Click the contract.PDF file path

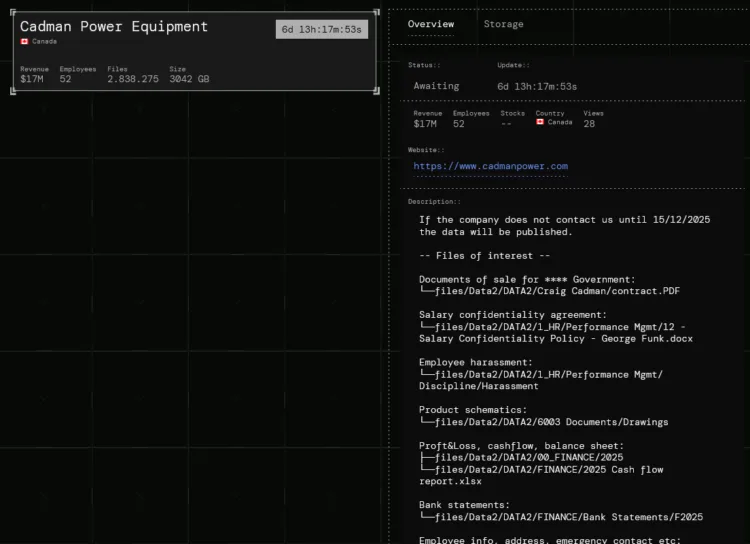pyautogui.click(x=550, y=291)
